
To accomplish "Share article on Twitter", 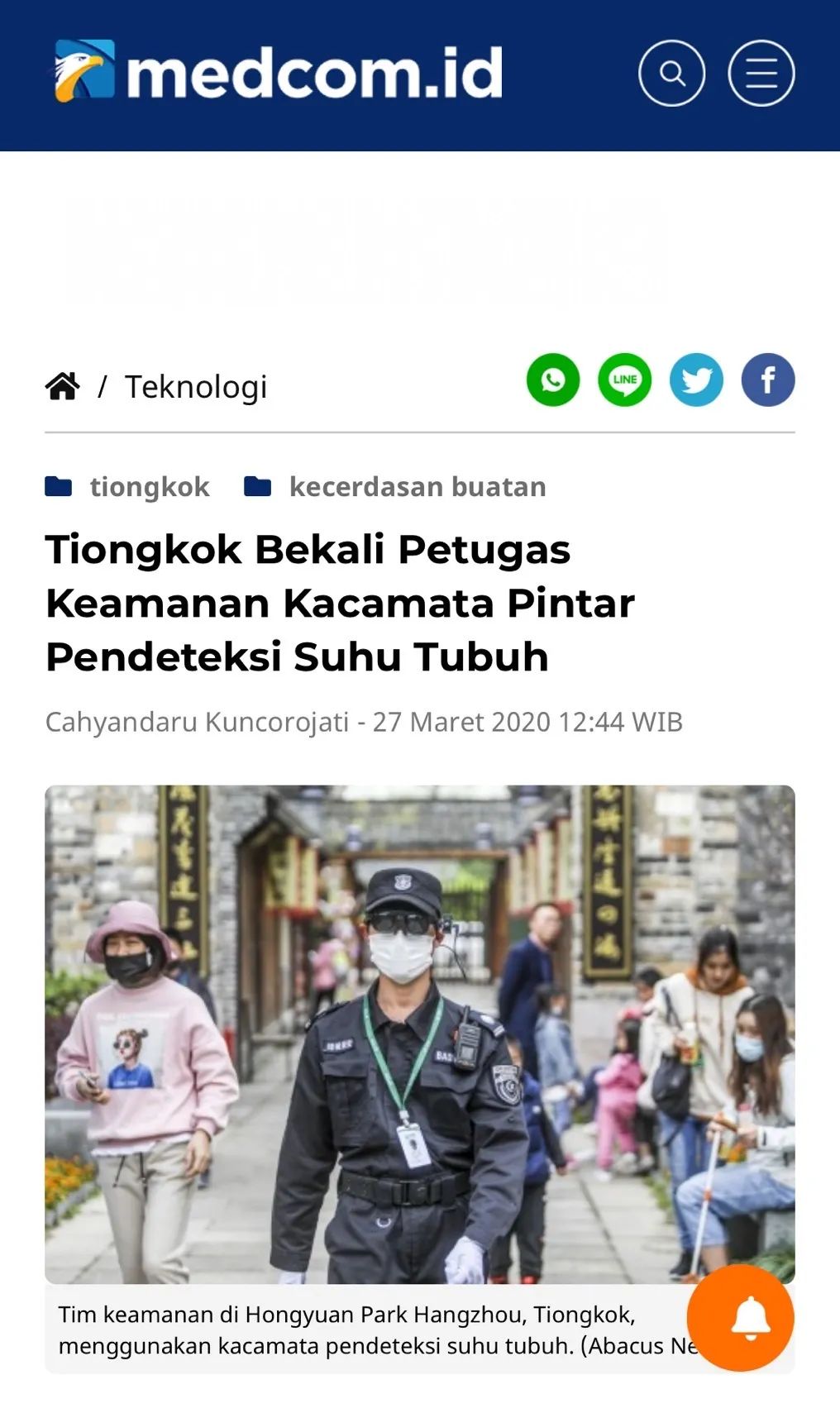I will pyautogui.click(x=696, y=380).
